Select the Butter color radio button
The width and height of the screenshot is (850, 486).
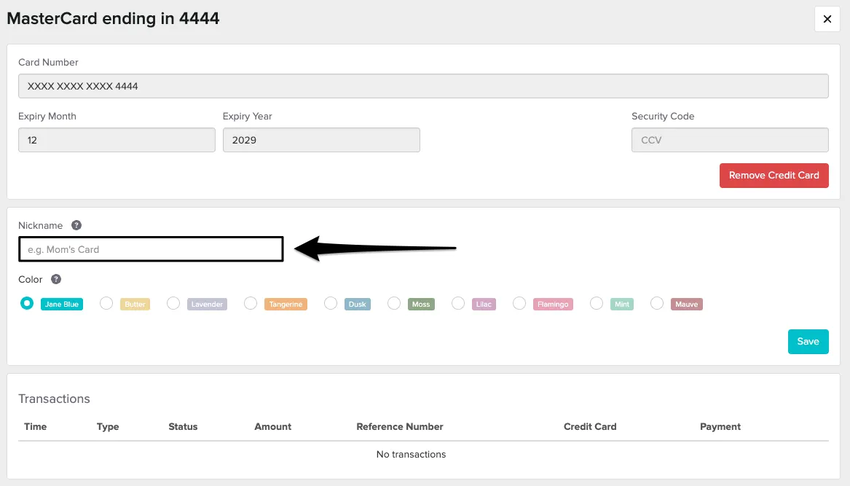[106, 303]
